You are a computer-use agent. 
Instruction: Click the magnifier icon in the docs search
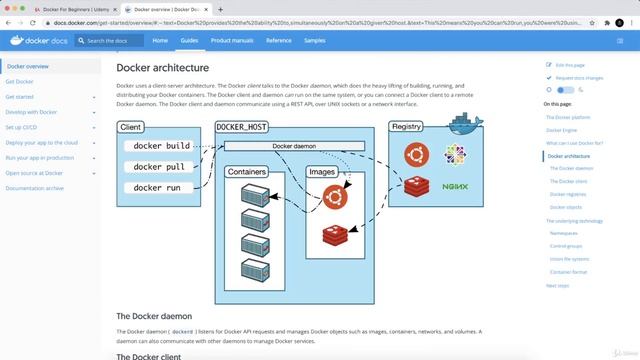[x=81, y=41]
